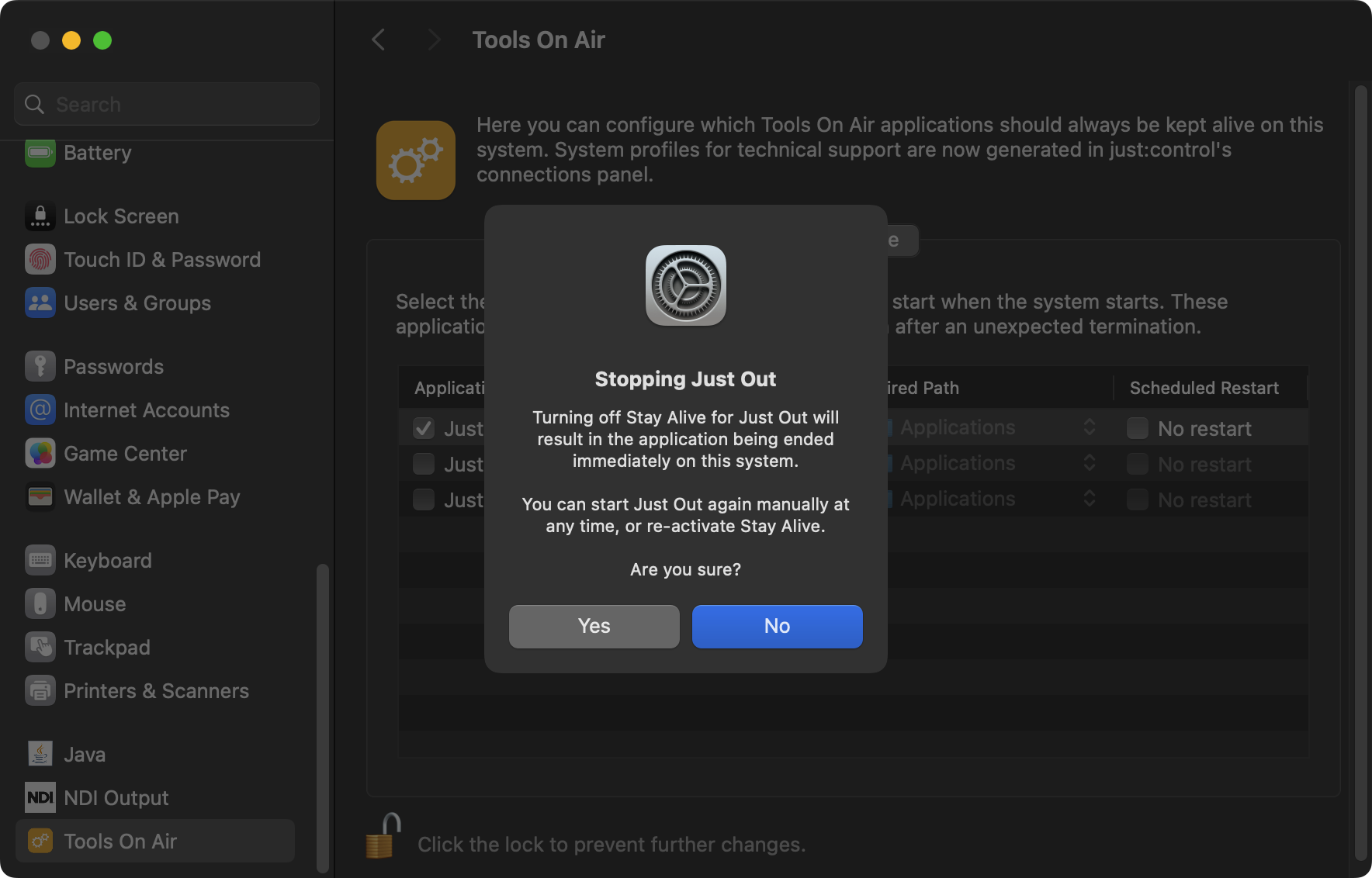The height and width of the screenshot is (878, 1372).
Task: Click in the Search field
Action: pos(167,104)
